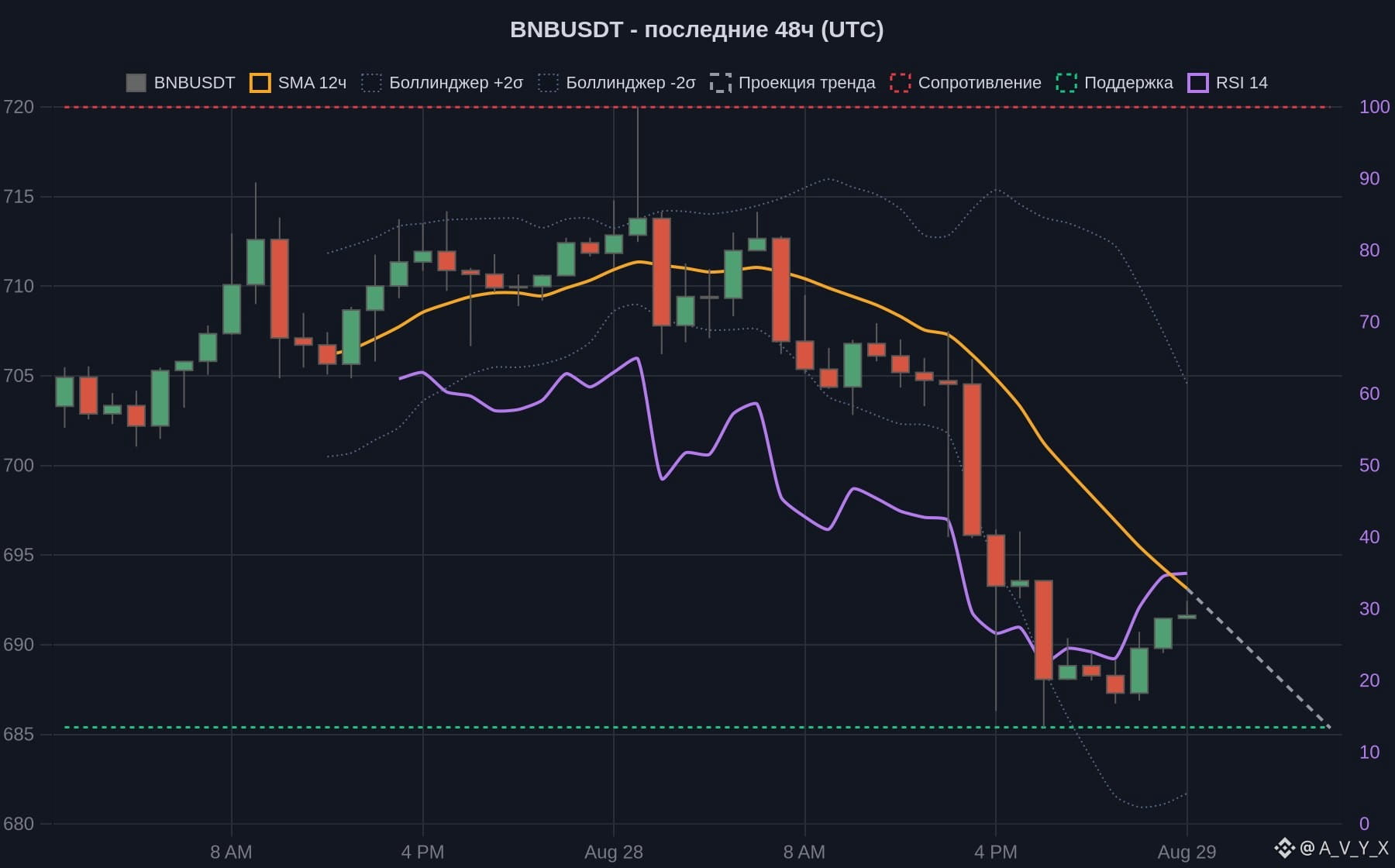Click the Binance logo watermark icon
Viewport: 1395px width, 868px height.
coord(1285,848)
